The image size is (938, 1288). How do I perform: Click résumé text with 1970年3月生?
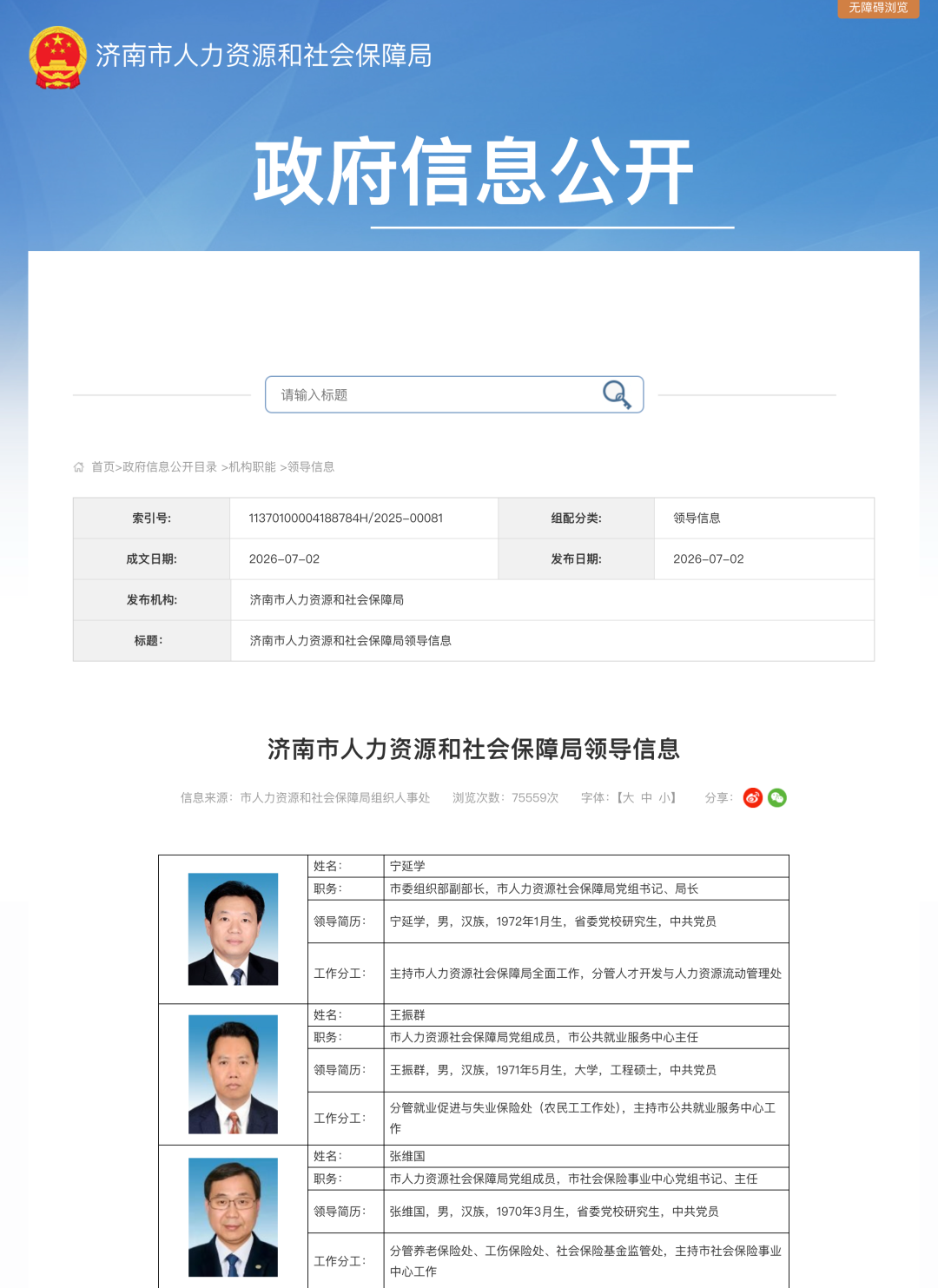coord(554,1212)
